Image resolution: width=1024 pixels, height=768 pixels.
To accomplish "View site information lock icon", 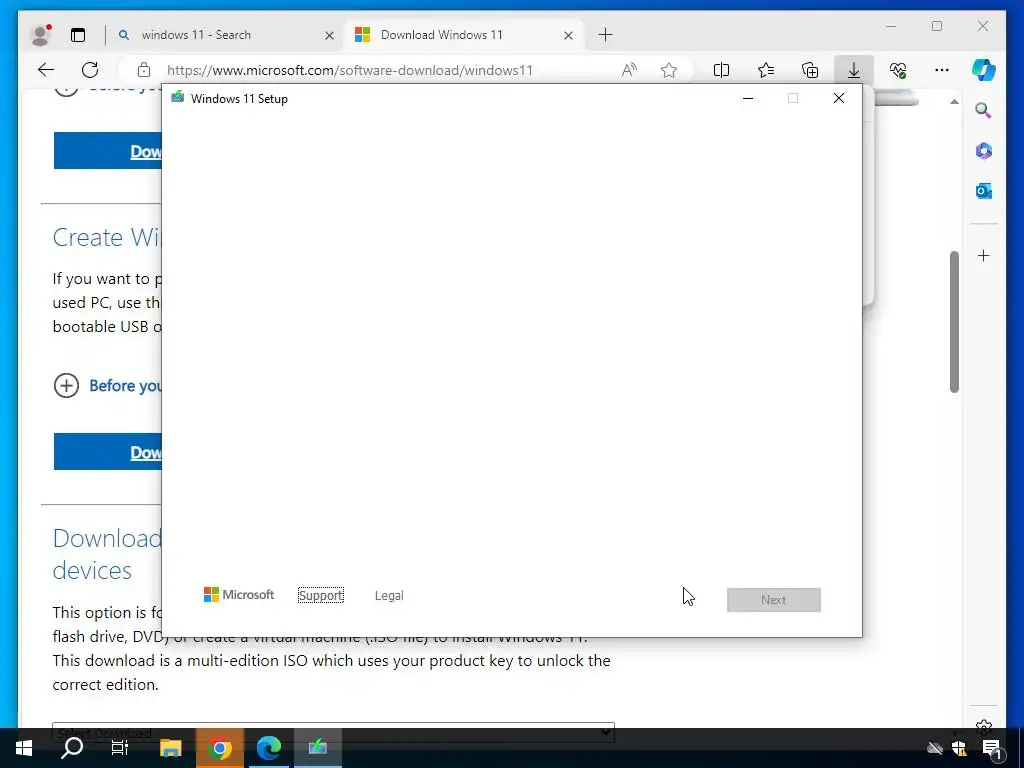I will (x=144, y=70).
